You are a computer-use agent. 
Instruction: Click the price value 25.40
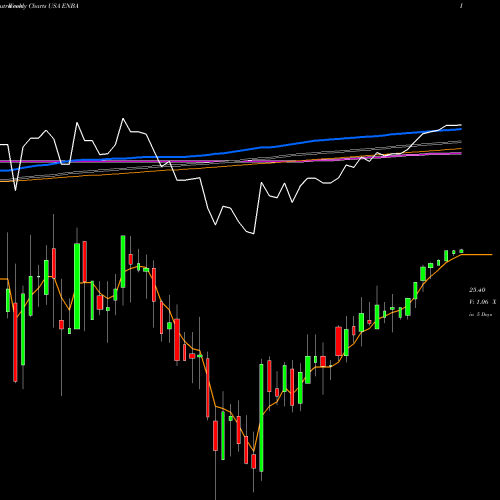(x=477, y=290)
